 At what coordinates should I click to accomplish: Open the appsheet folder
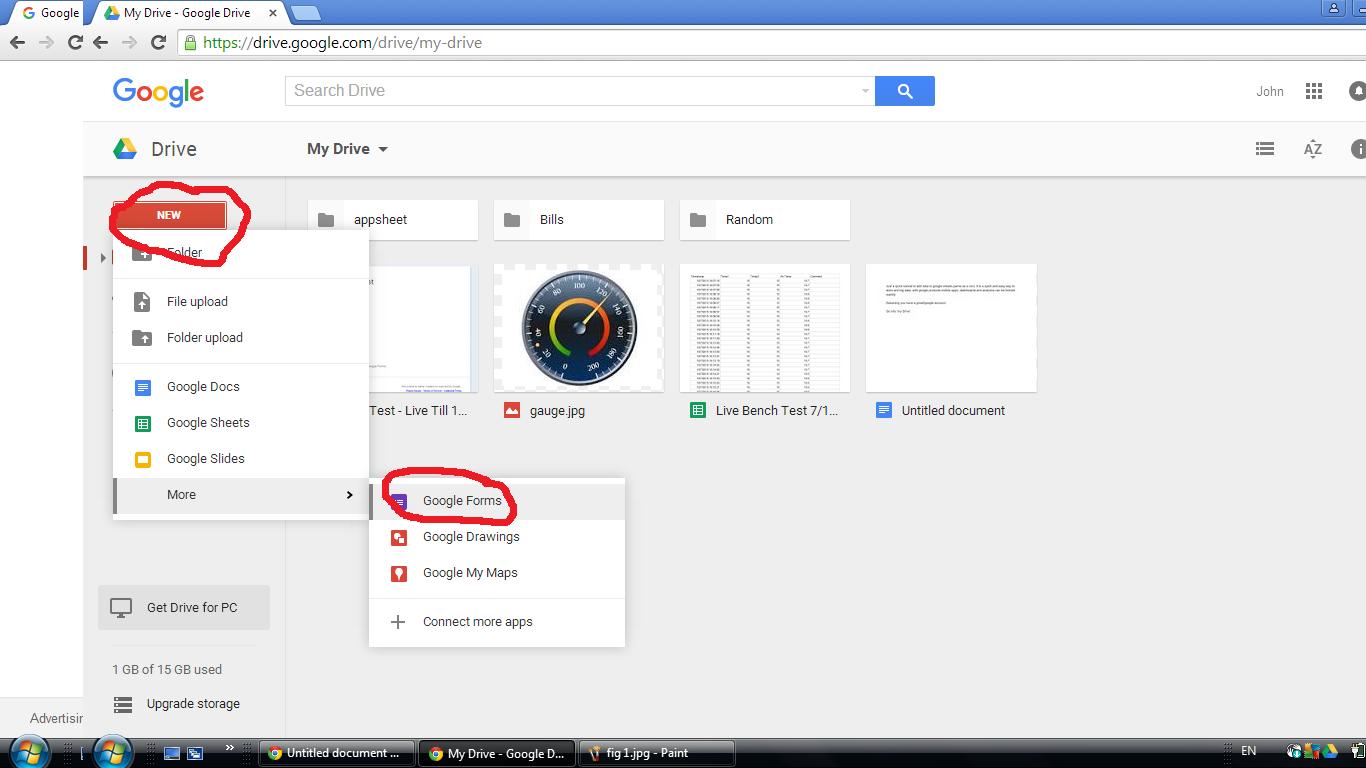(x=393, y=220)
